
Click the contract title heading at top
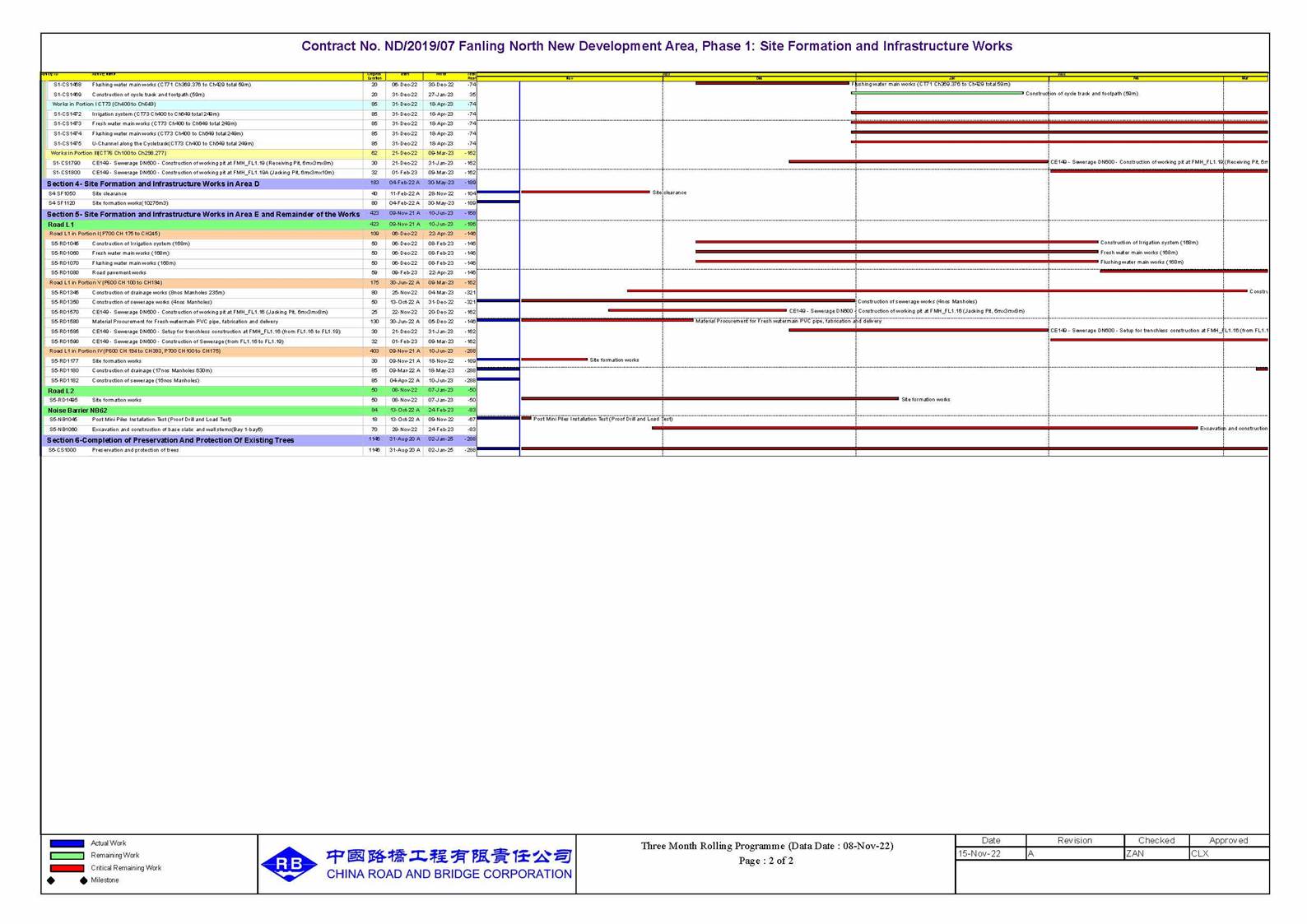656,46
